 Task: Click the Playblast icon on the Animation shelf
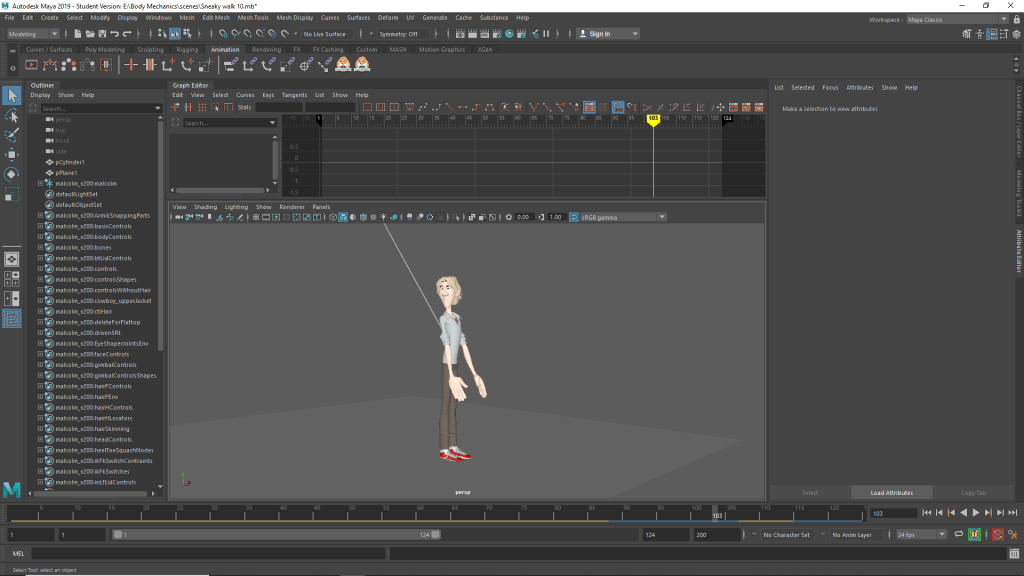tap(33, 65)
